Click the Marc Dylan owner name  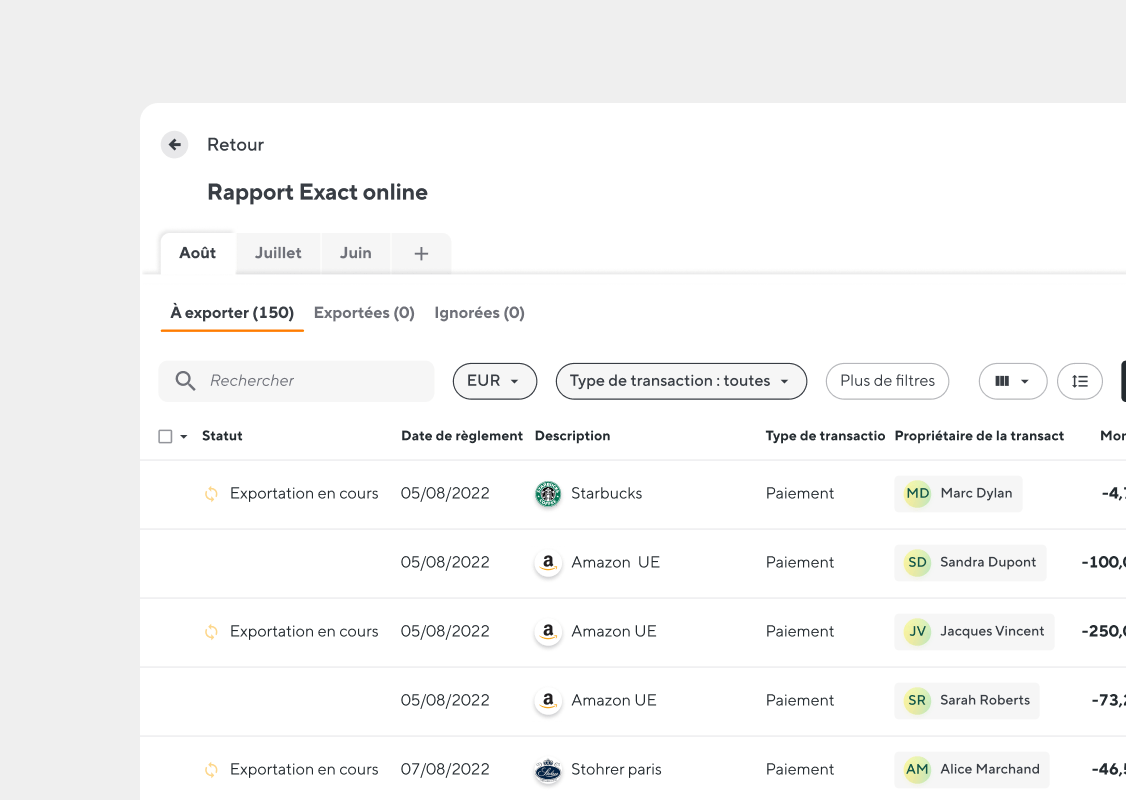[x=977, y=493]
